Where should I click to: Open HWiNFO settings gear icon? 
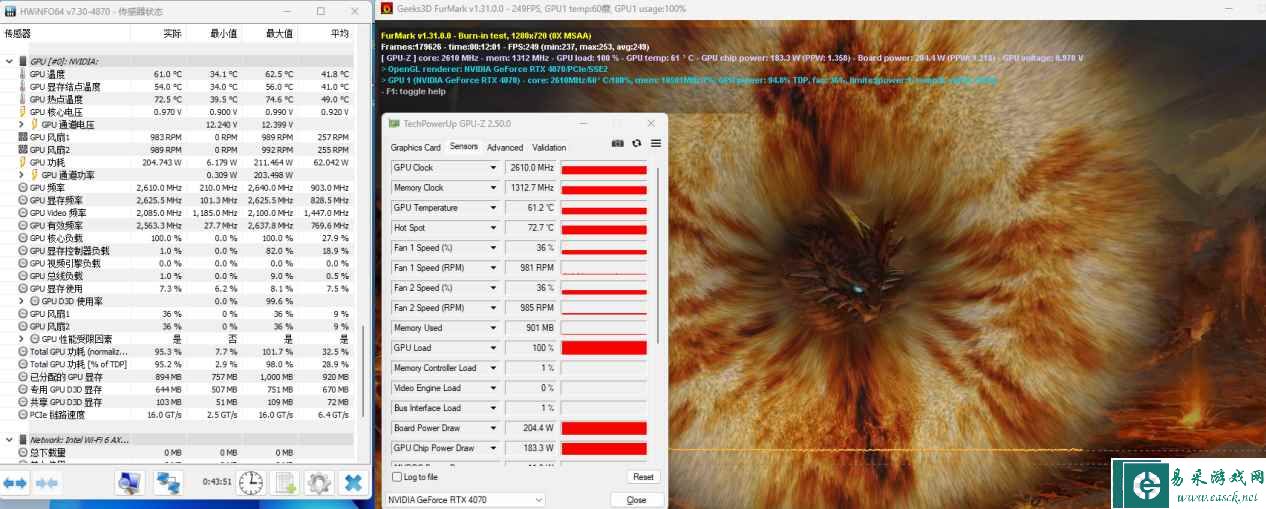point(319,483)
